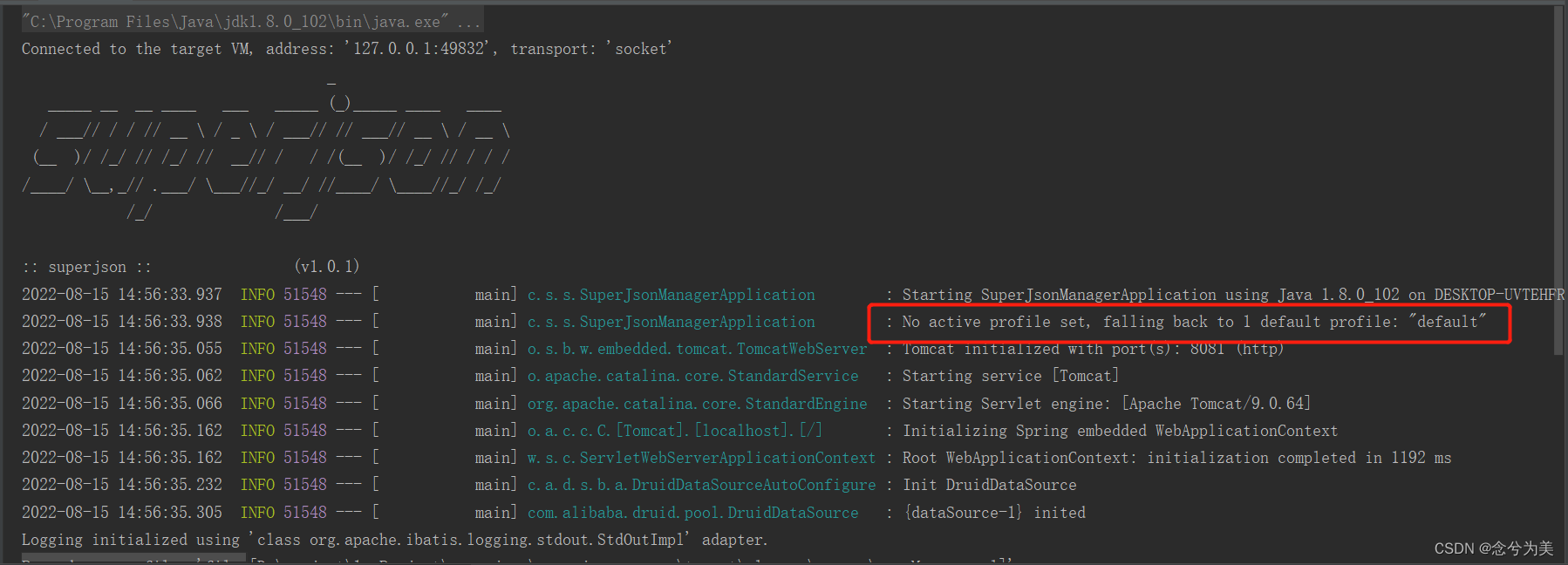Click the ':: superjson ::' banner label

[86, 267]
